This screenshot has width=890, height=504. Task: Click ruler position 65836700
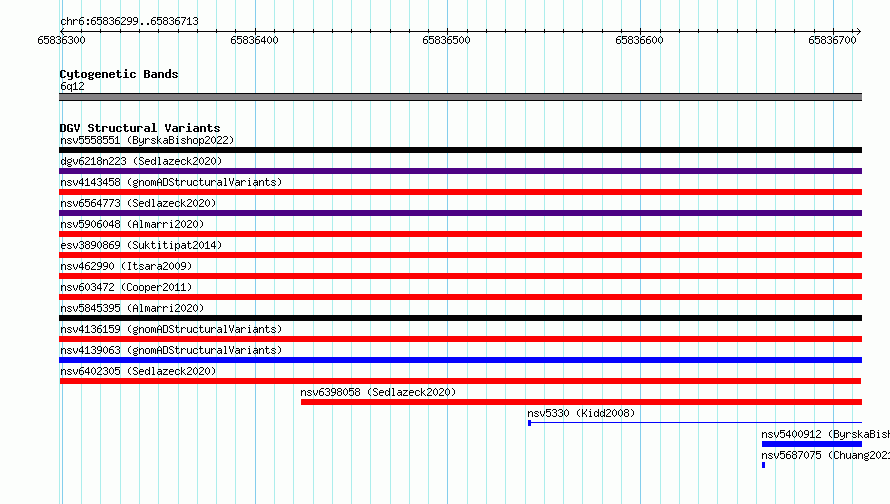832,40
